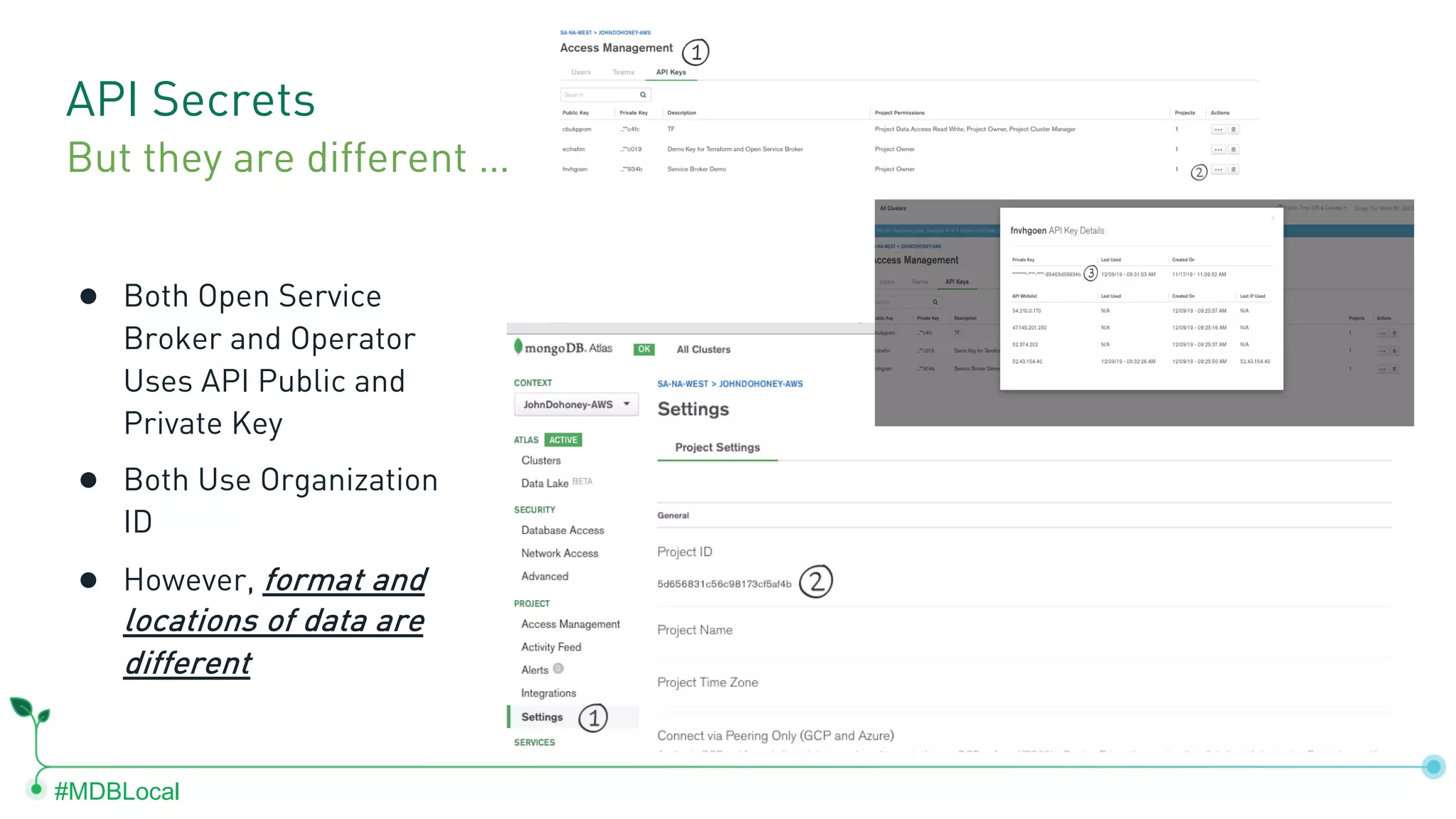Click JOHNDOHONEY-AWS breadcrumb above Settings

(760, 384)
